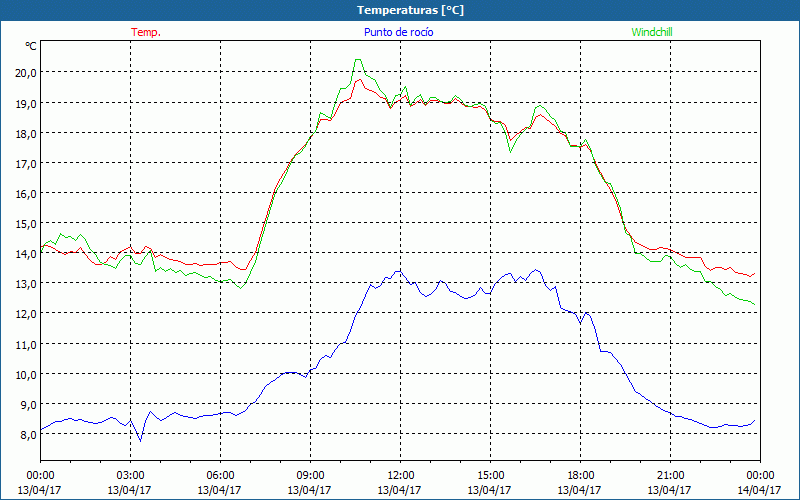Select the blue 'Punto de rocío' legend label
800x500 pixels.
point(398,32)
